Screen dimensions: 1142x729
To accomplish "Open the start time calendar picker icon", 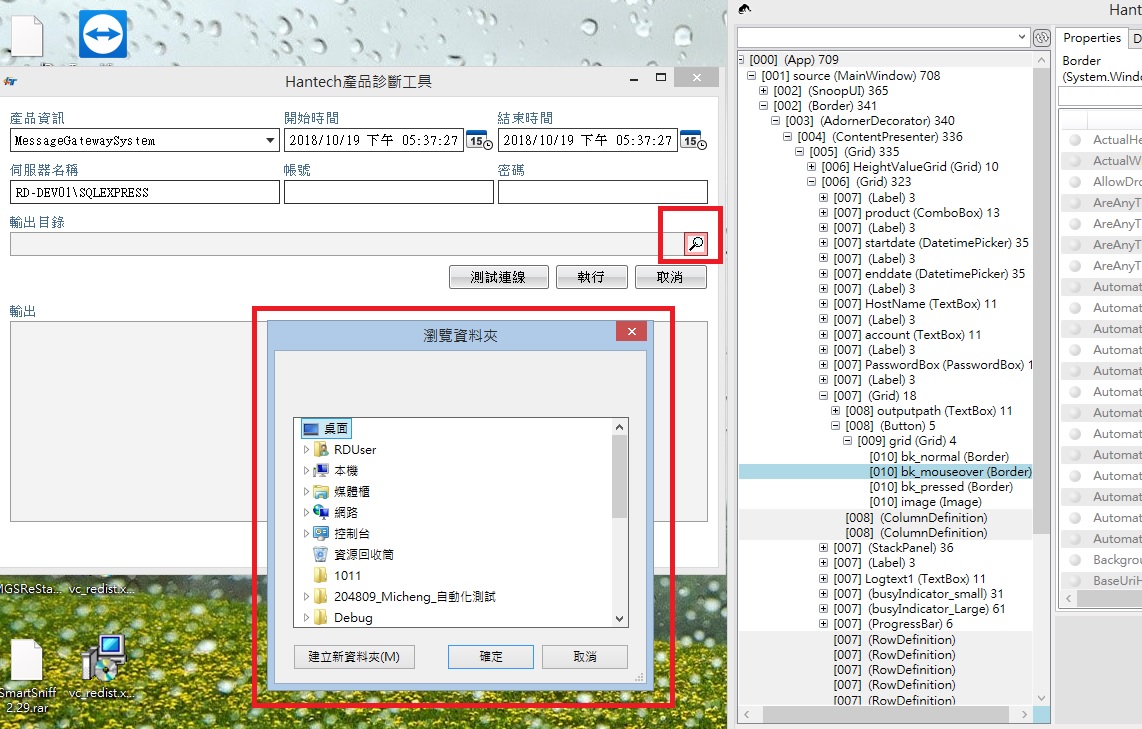I will coord(479,140).
